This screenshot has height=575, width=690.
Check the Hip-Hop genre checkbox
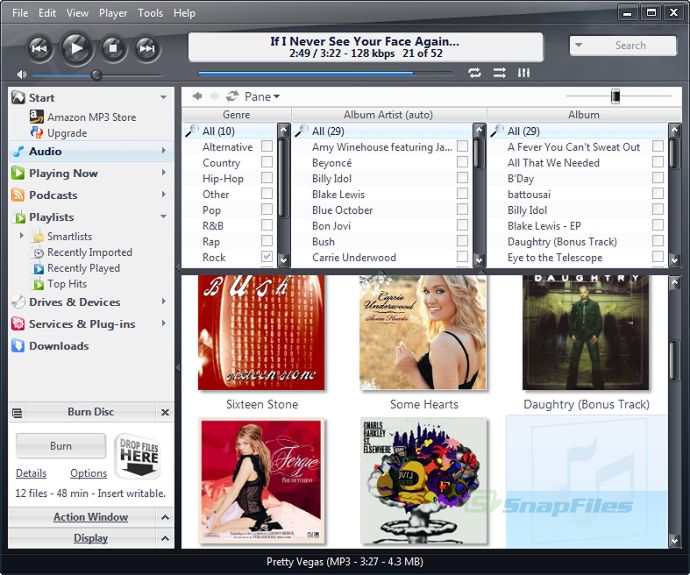(x=267, y=178)
